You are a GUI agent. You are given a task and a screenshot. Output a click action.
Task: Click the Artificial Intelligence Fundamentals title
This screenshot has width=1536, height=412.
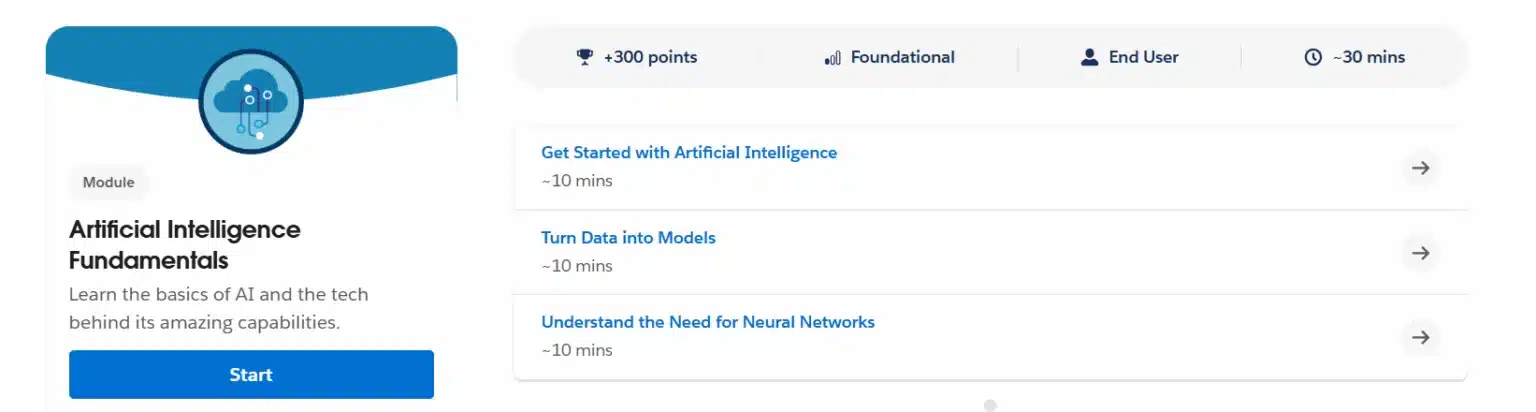pyautogui.click(x=185, y=245)
